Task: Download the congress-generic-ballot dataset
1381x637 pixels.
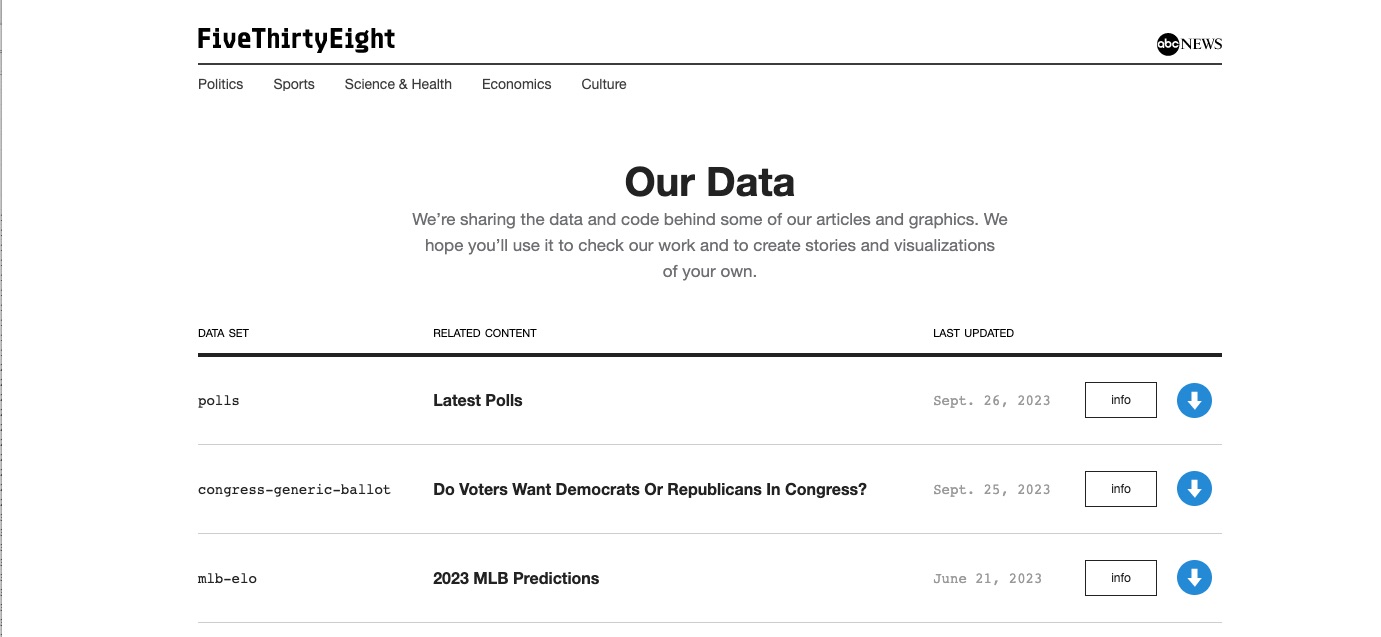Action: [x=1194, y=489]
